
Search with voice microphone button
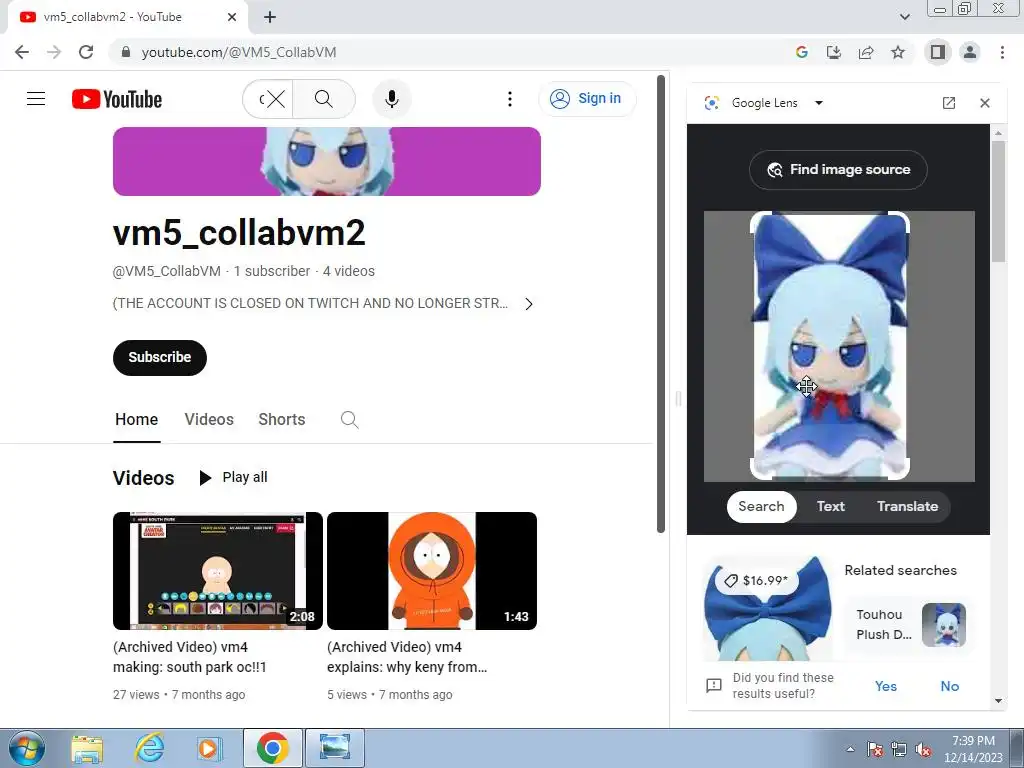(x=392, y=99)
